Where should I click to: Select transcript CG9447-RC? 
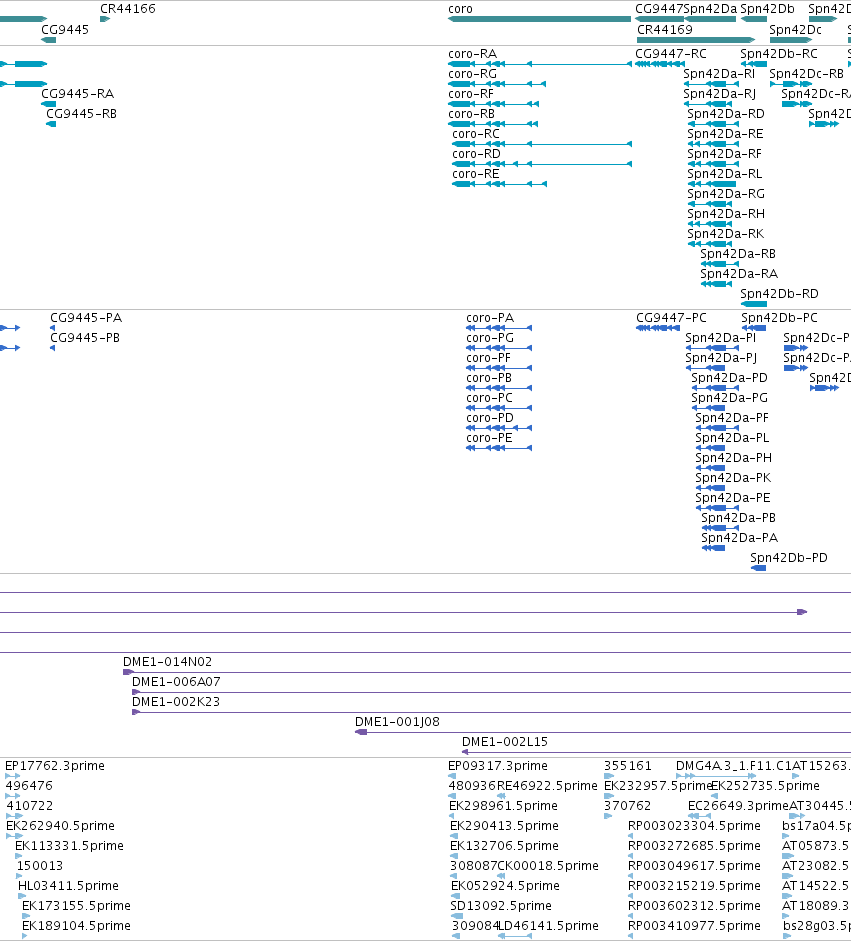[671, 53]
